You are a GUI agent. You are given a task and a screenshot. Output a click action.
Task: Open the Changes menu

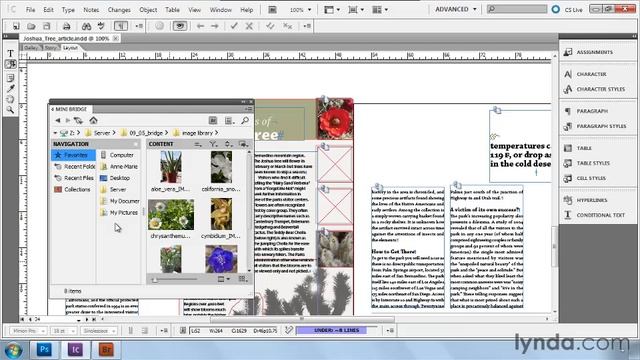pos(119,10)
